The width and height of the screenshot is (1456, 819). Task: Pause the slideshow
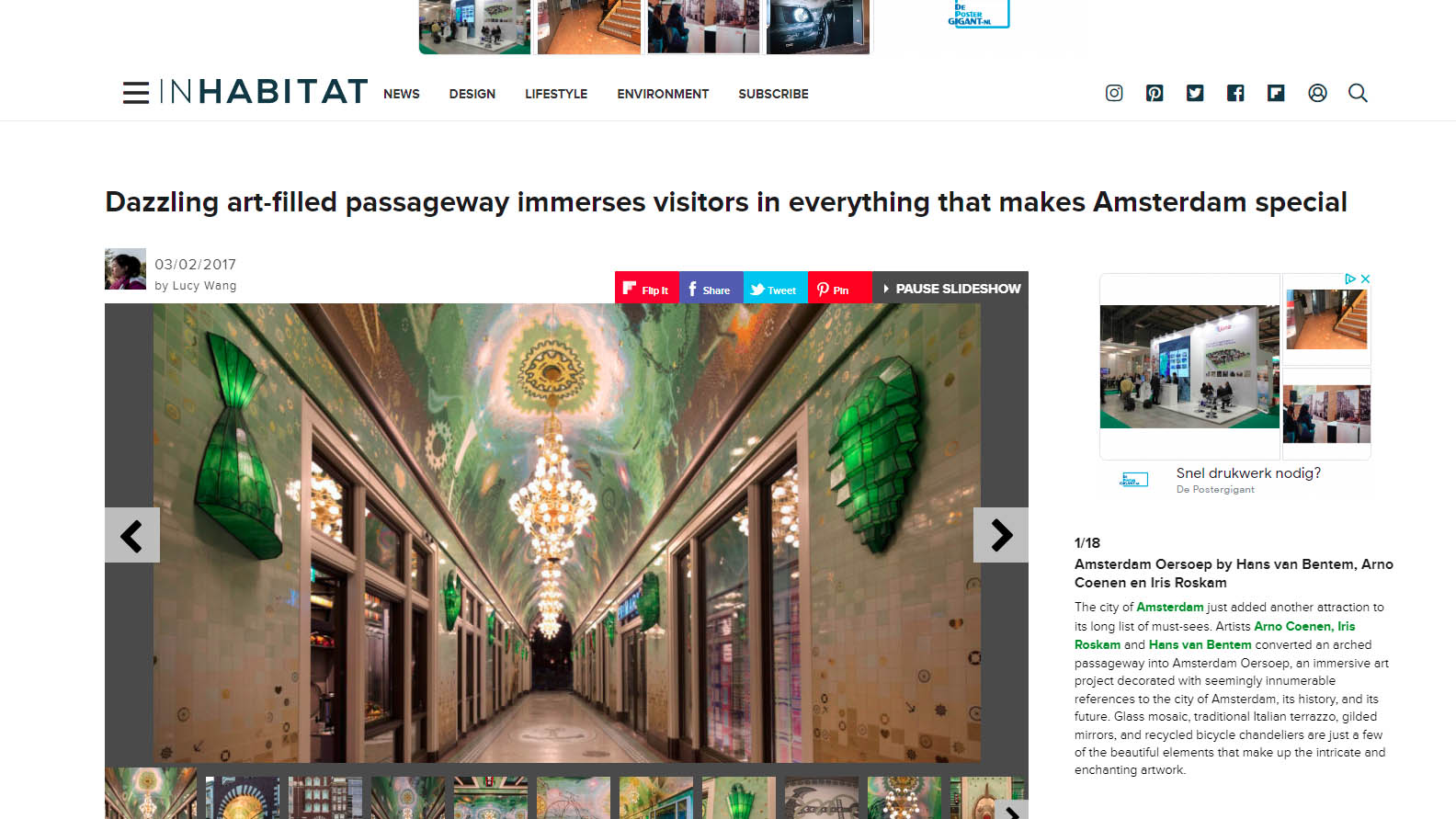[x=950, y=288]
